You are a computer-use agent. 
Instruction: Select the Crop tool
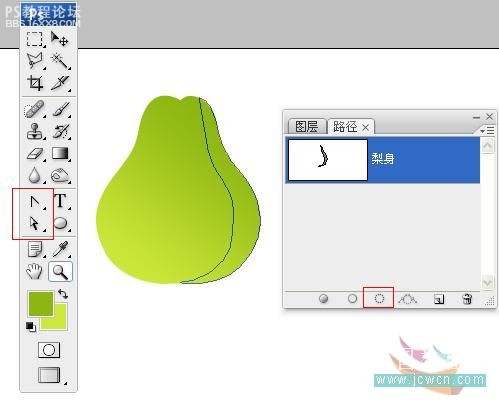click(35, 83)
